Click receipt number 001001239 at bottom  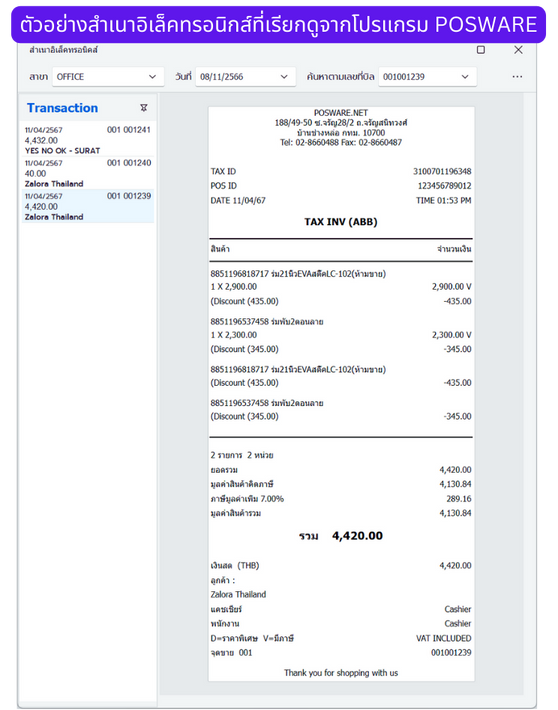pyautogui.click(x=451, y=652)
